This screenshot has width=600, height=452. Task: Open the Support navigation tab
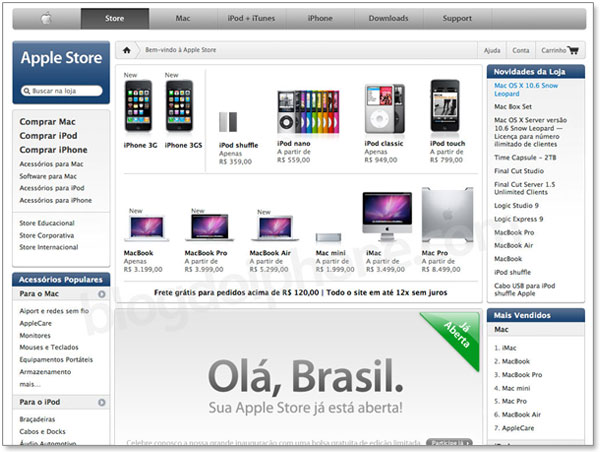(457, 18)
